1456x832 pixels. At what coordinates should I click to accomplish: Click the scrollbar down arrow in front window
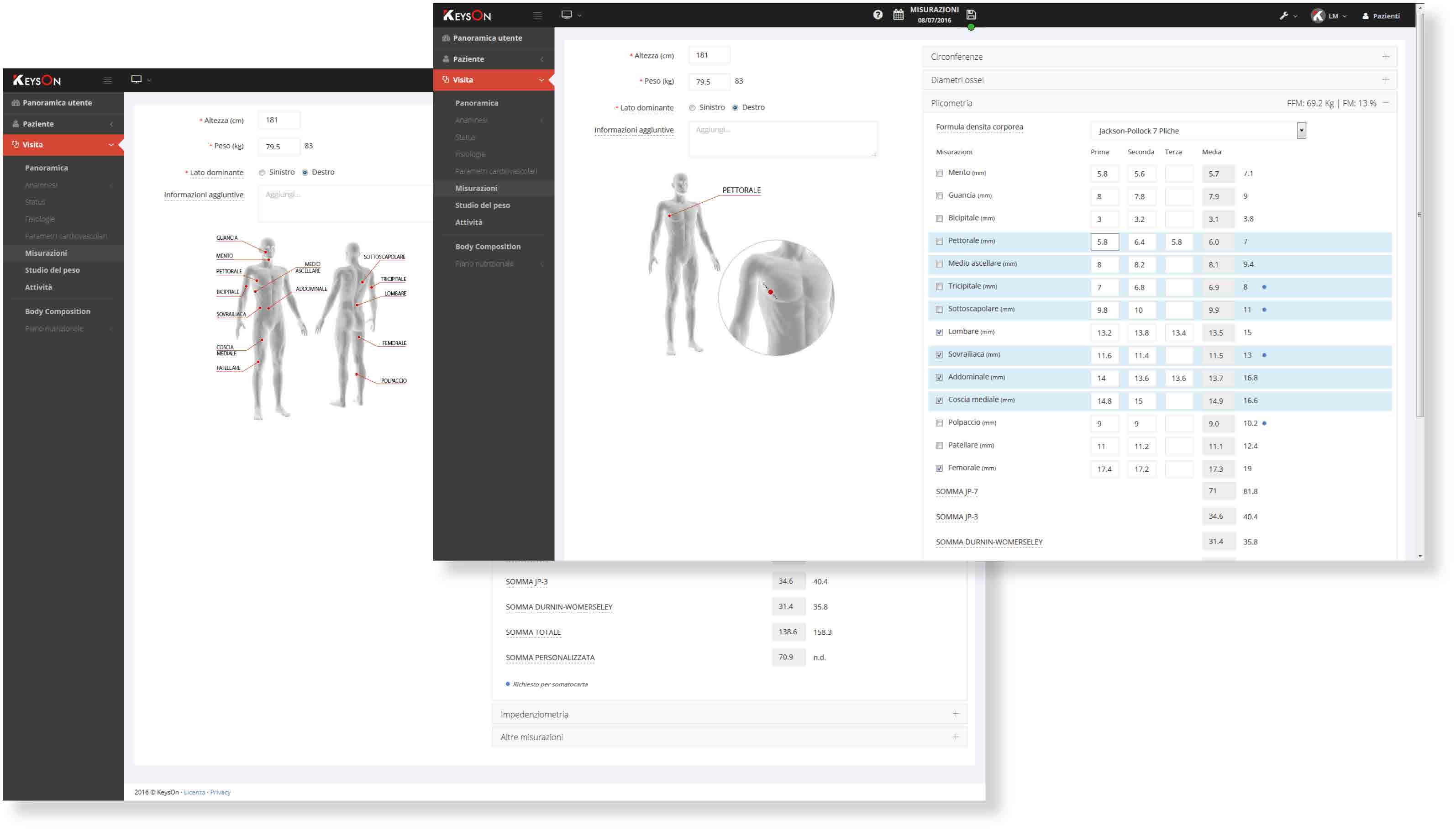click(1420, 557)
